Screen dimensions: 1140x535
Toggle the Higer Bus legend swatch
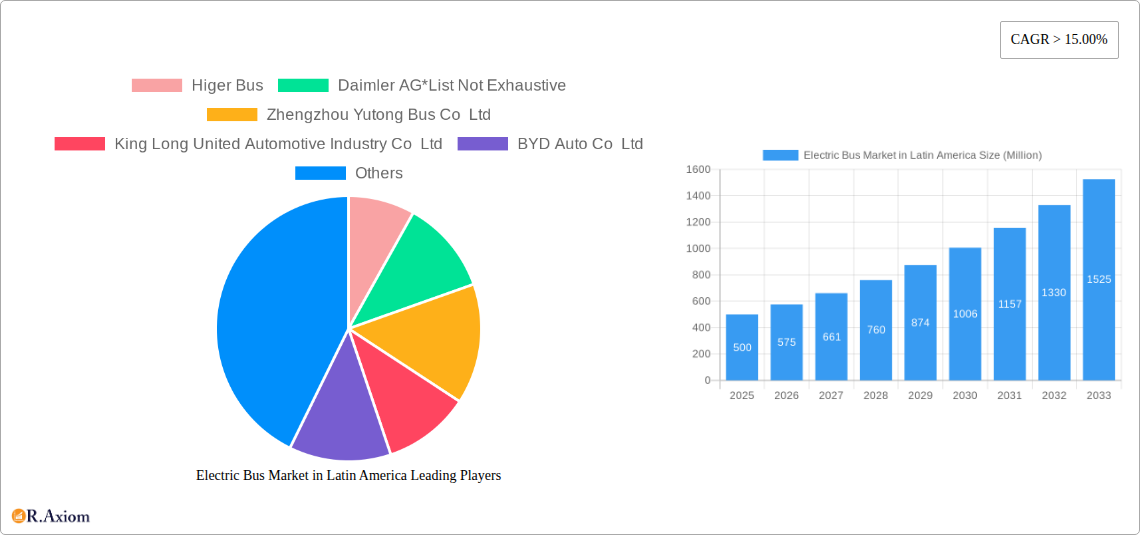tap(156, 86)
